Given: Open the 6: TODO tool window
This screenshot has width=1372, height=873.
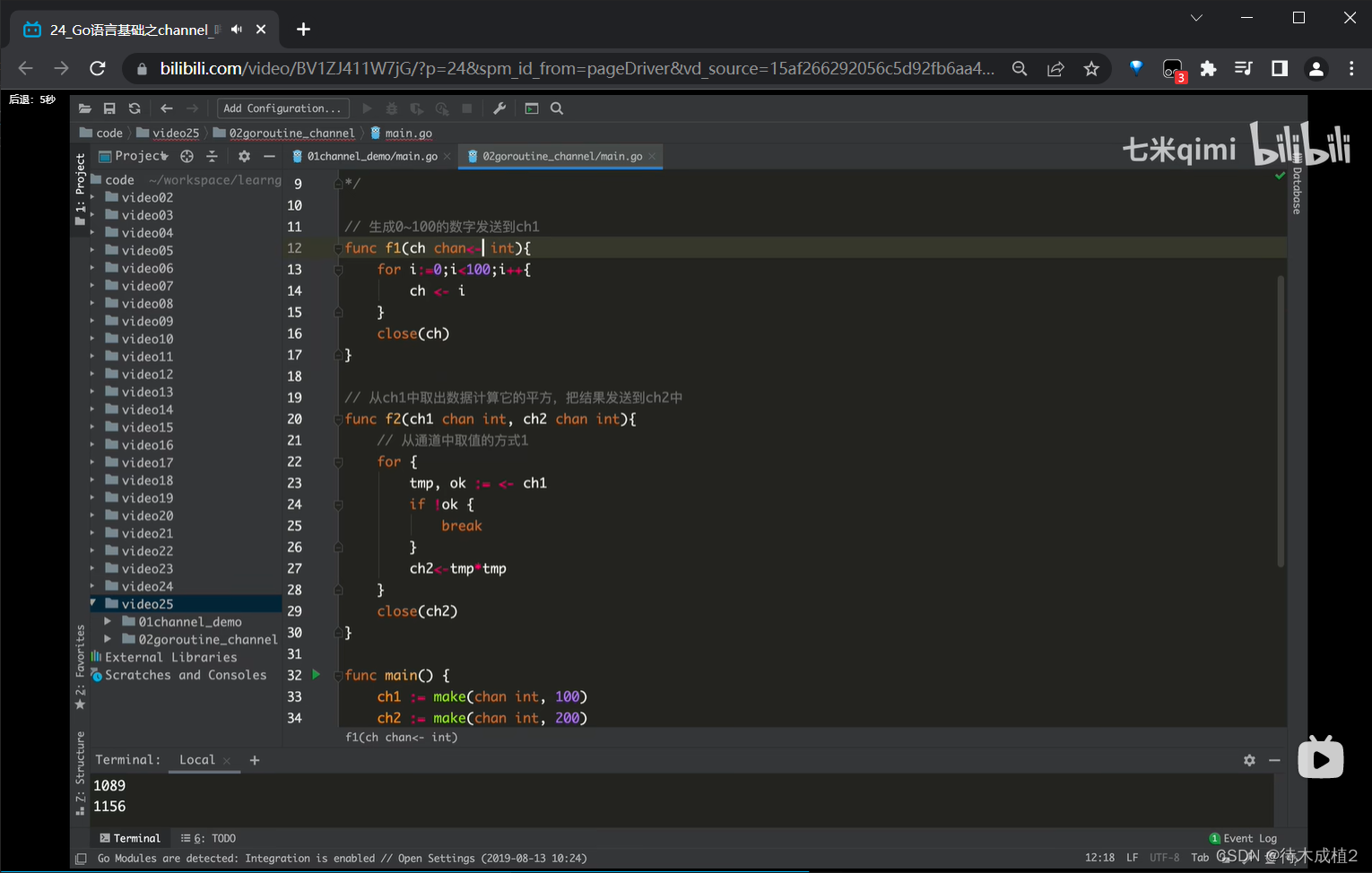Looking at the screenshot, I should 208,838.
